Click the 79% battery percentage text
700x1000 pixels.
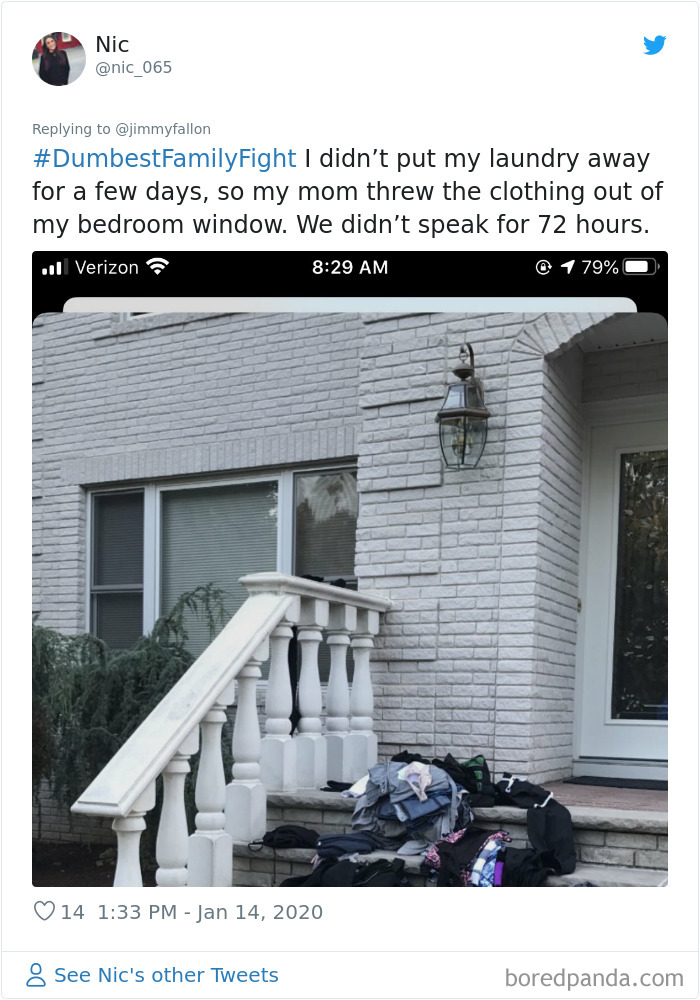[599, 267]
